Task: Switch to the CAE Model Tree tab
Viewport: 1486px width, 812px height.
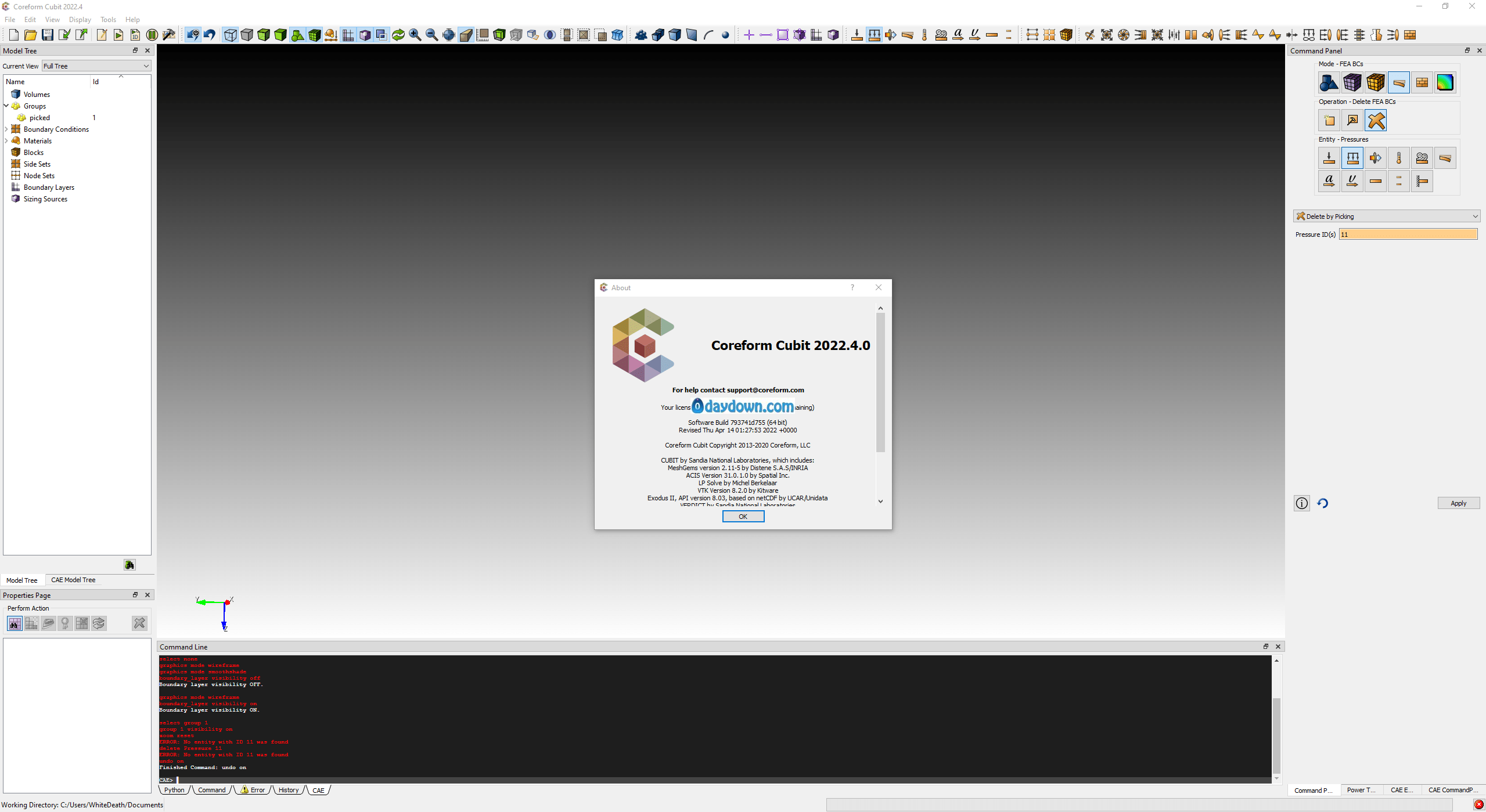Action: point(73,580)
